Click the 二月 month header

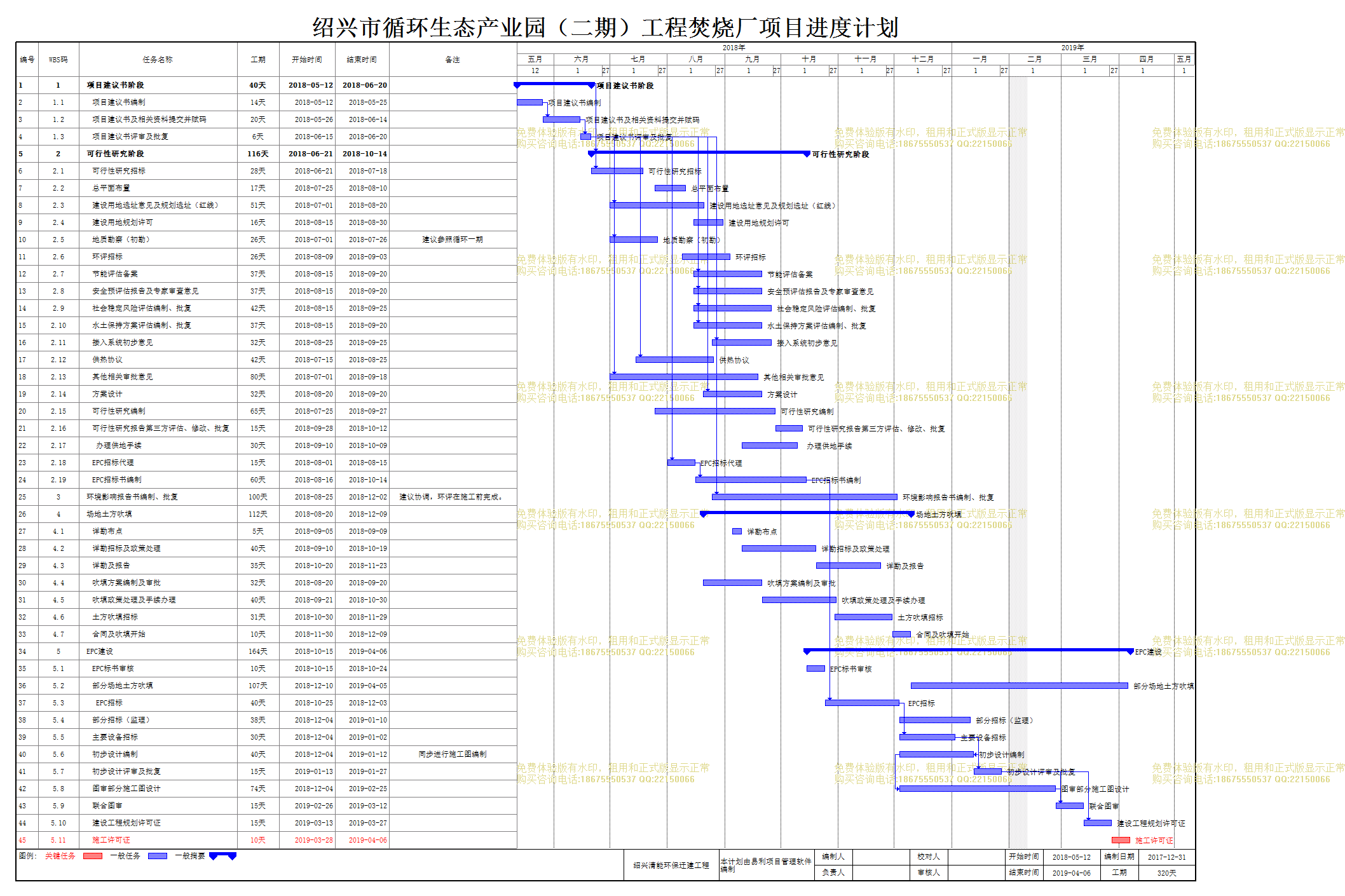(1035, 59)
